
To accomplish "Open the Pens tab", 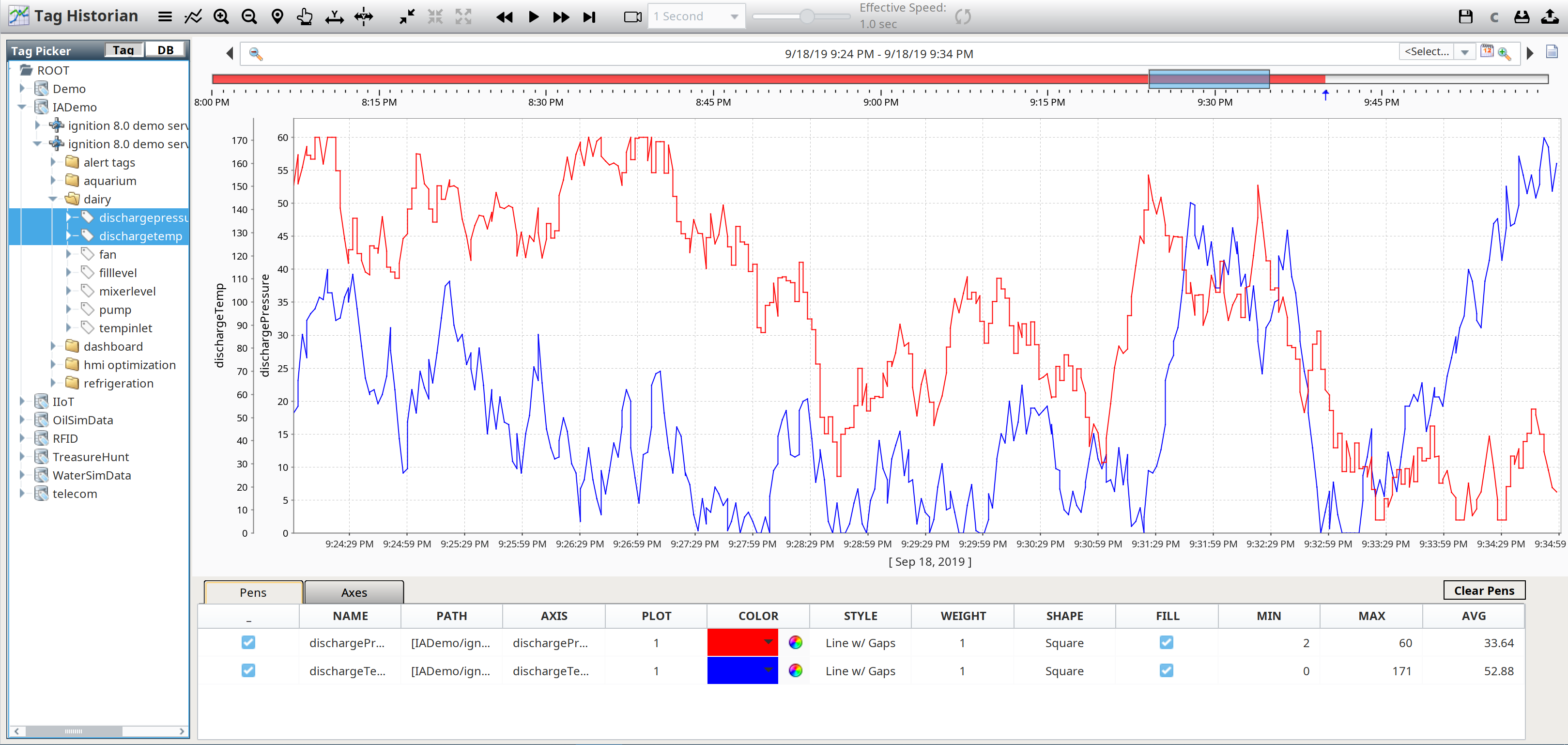I will (253, 592).
